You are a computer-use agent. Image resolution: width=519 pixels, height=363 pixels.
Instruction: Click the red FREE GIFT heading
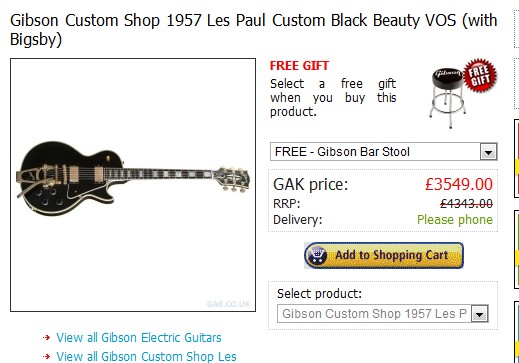pos(299,66)
